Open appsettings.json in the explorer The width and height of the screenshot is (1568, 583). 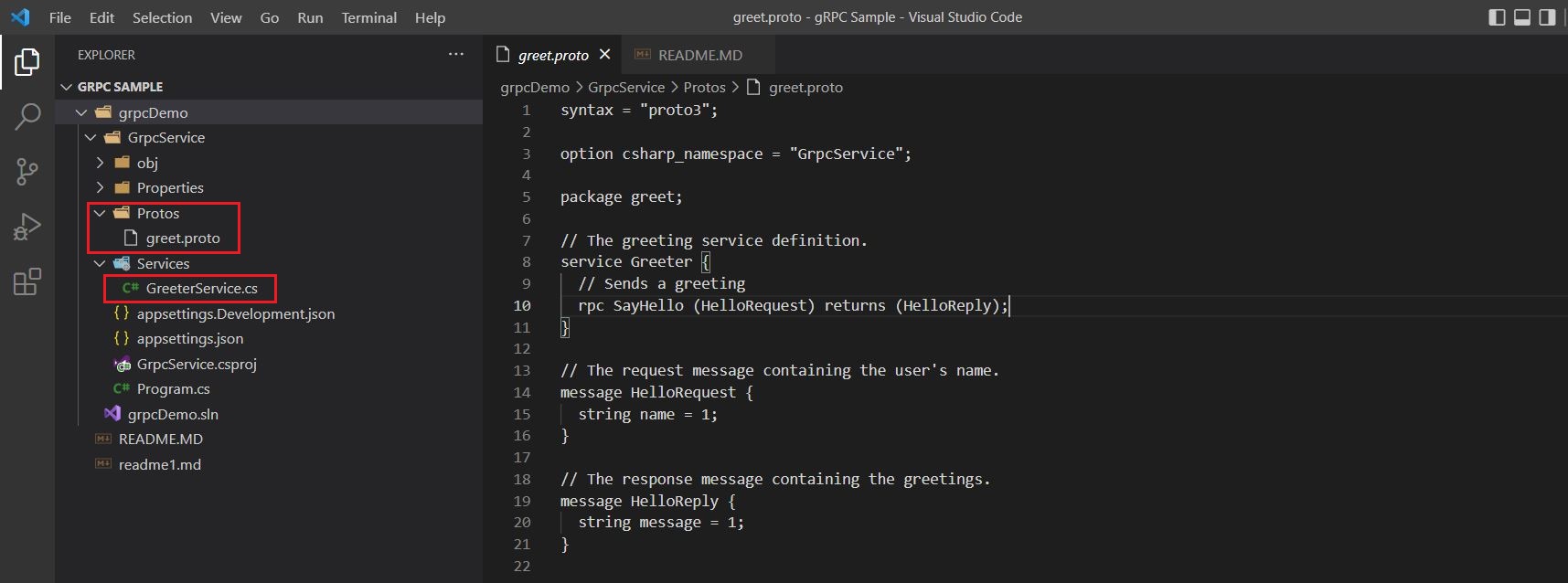pos(189,338)
